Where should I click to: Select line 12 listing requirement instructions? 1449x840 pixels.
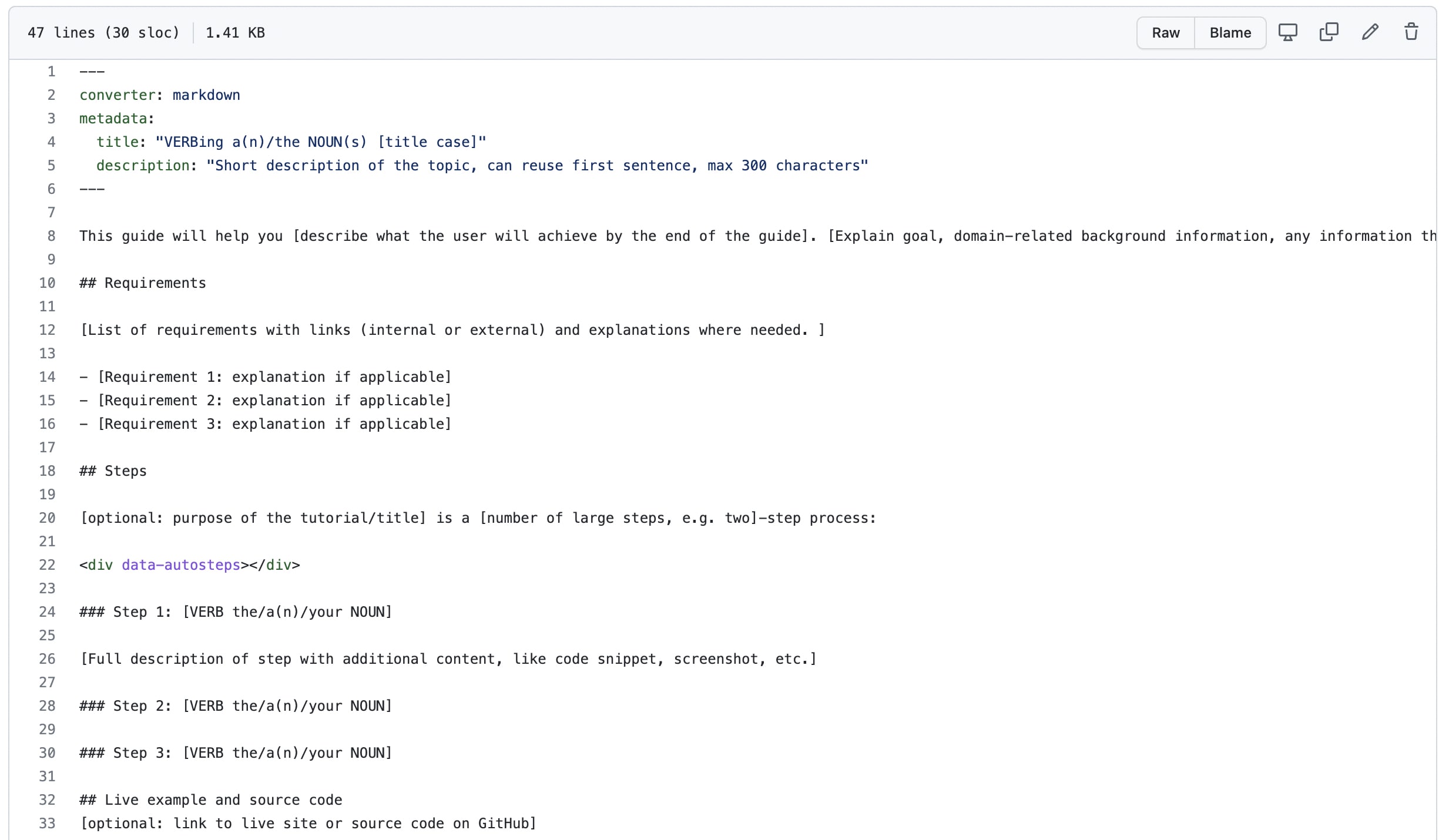[x=47, y=330]
